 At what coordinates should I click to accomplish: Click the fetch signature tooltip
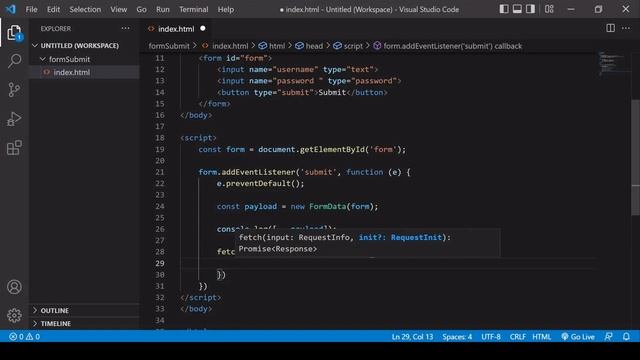coord(367,243)
